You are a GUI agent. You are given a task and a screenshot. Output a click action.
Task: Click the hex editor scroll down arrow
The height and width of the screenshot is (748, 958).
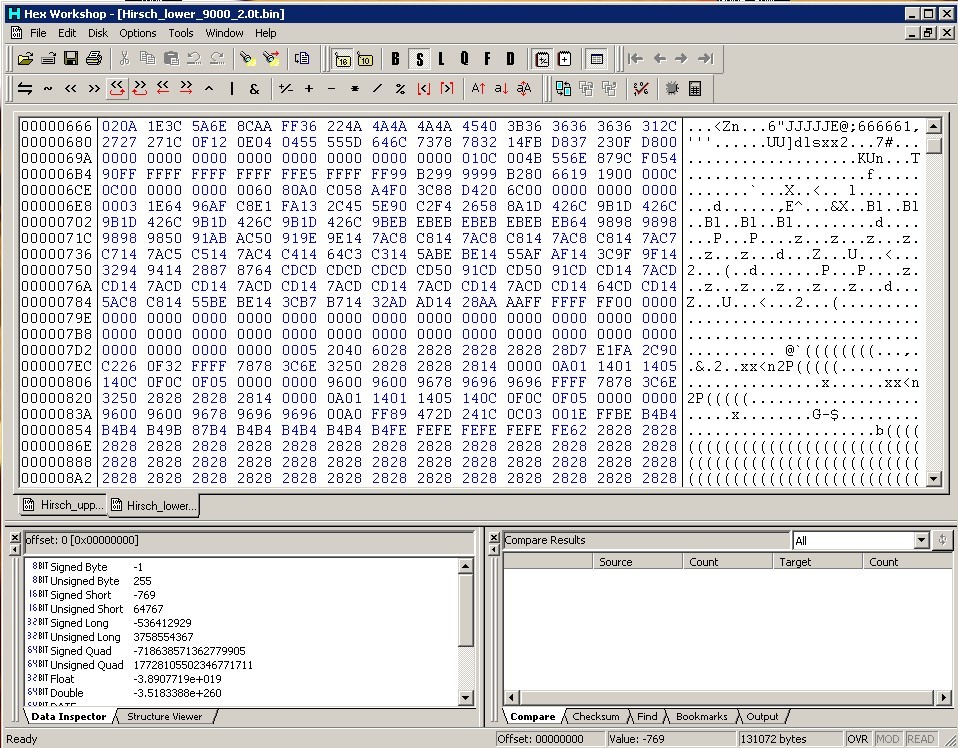(933, 479)
